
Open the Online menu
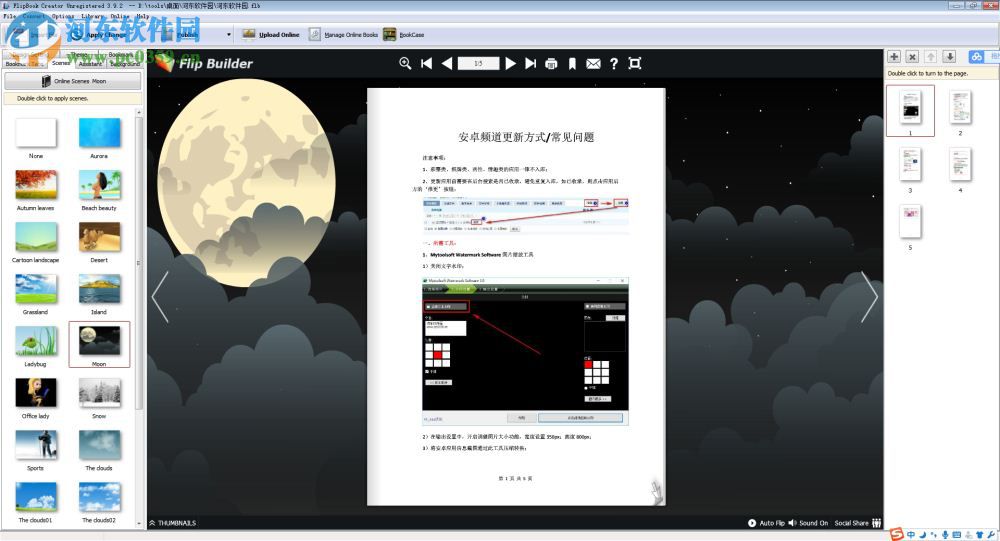(x=119, y=16)
